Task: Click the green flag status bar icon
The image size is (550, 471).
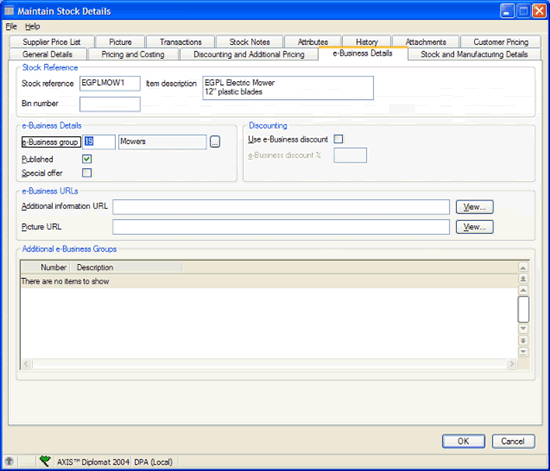Action: pyautogui.click(x=45, y=461)
